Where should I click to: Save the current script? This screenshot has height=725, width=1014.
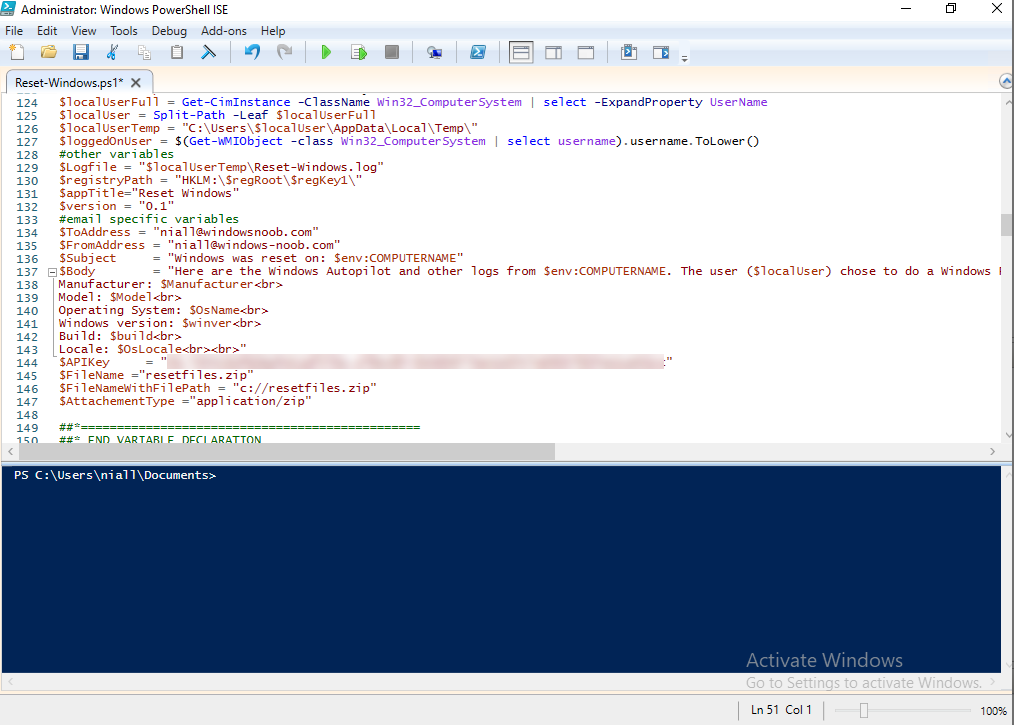pyautogui.click(x=80, y=52)
